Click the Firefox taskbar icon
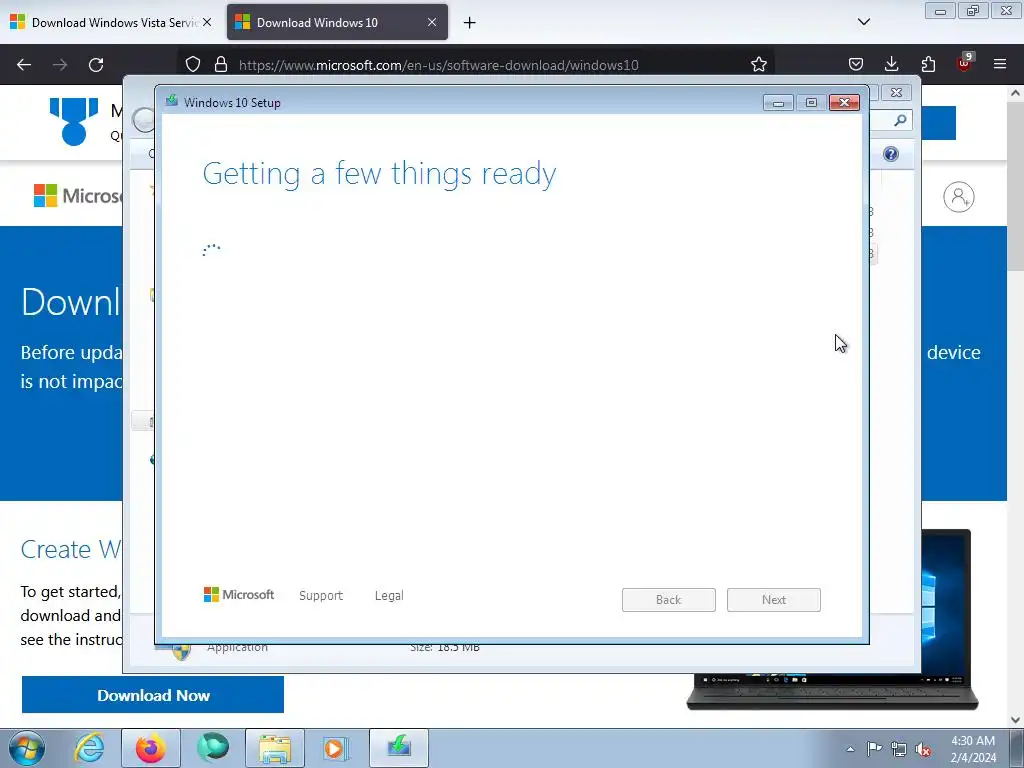This screenshot has height=768, width=1024. pyautogui.click(x=151, y=748)
